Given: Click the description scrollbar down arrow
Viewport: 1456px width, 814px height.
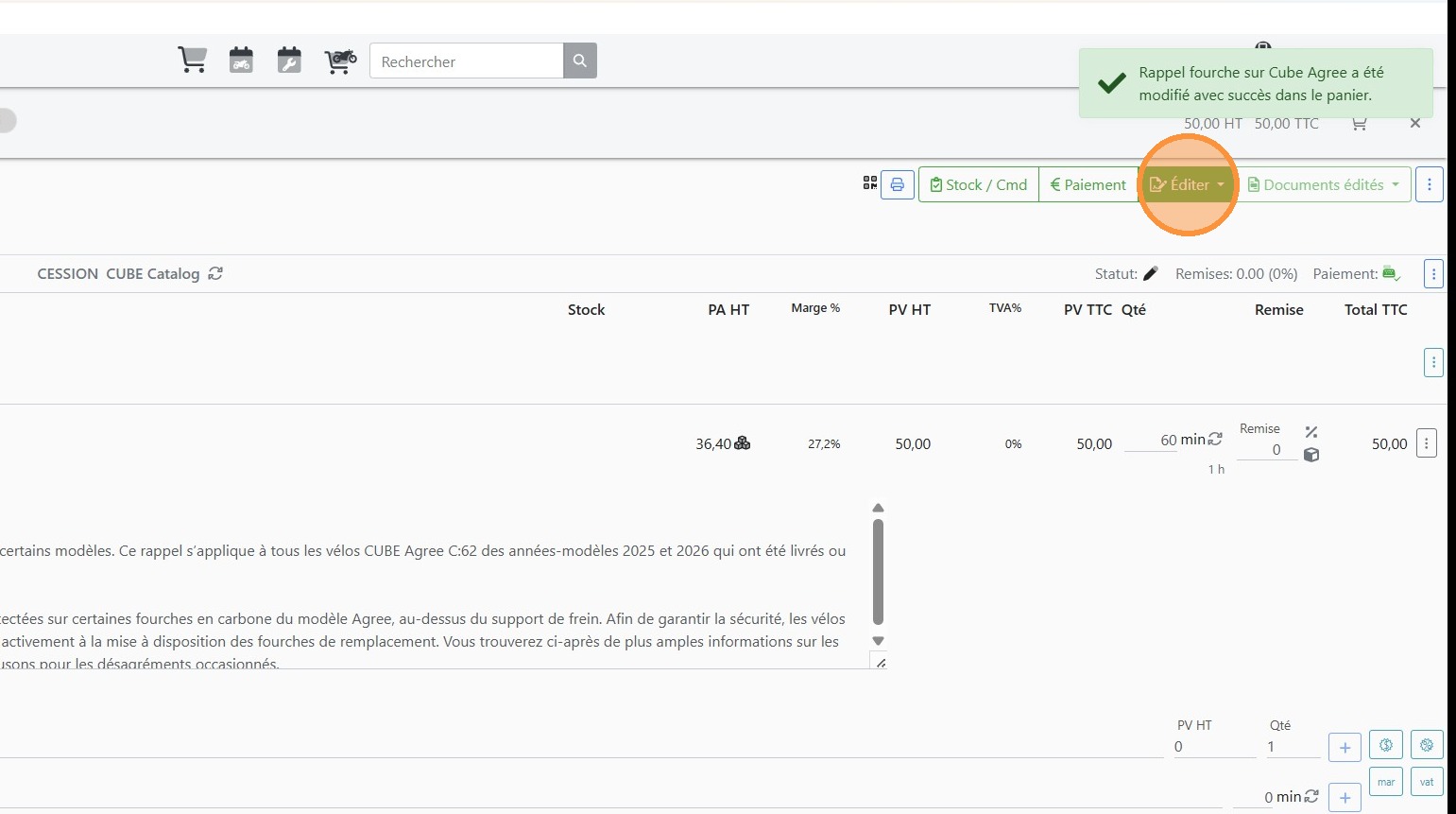Looking at the screenshot, I should click(878, 641).
